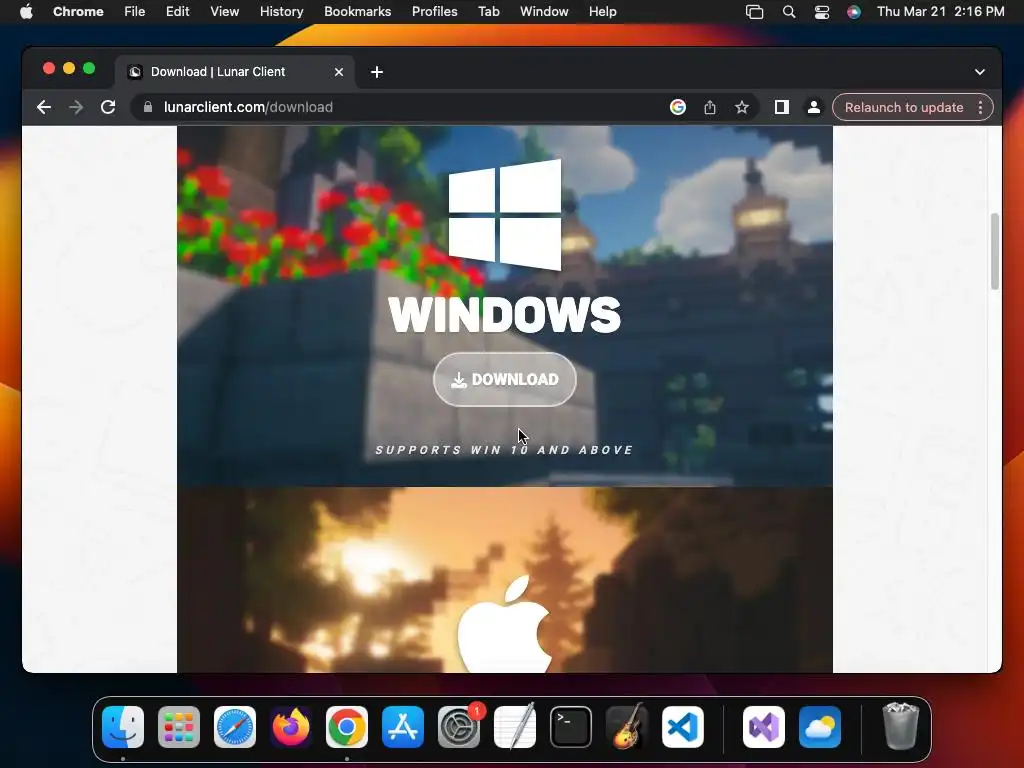Open Trash from the Dock
The width and height of the screenshot is (1024, 768).
click(901, 726)
